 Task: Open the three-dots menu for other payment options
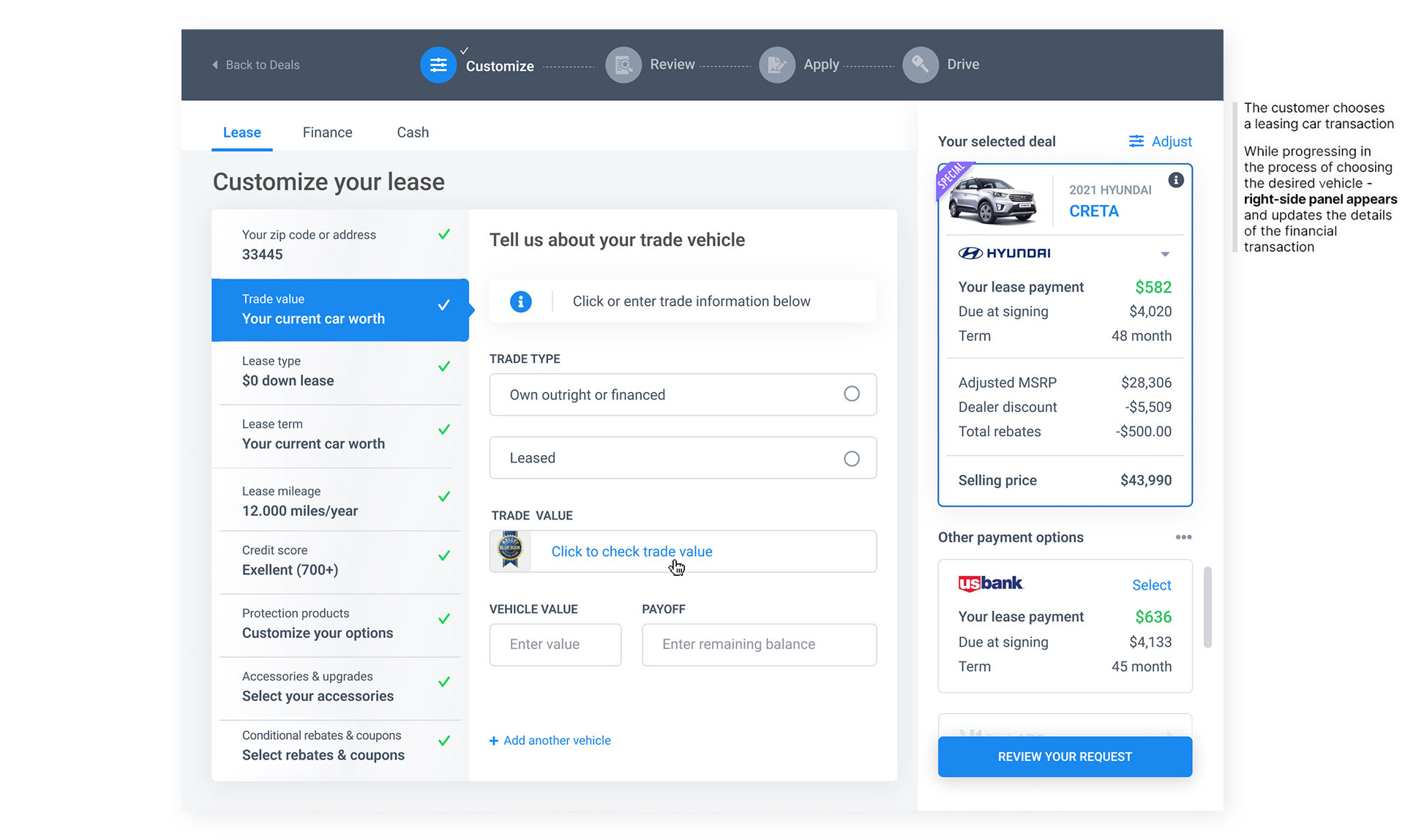click(x=1183, y=537)
